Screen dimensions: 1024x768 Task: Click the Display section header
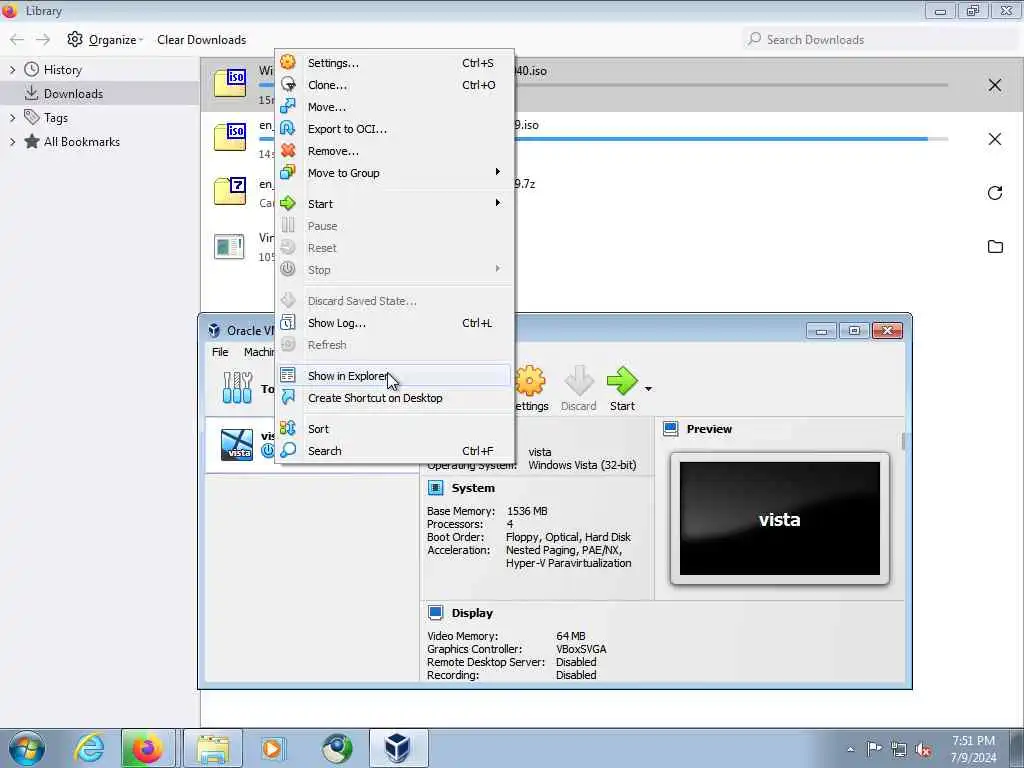coord(472,613)
